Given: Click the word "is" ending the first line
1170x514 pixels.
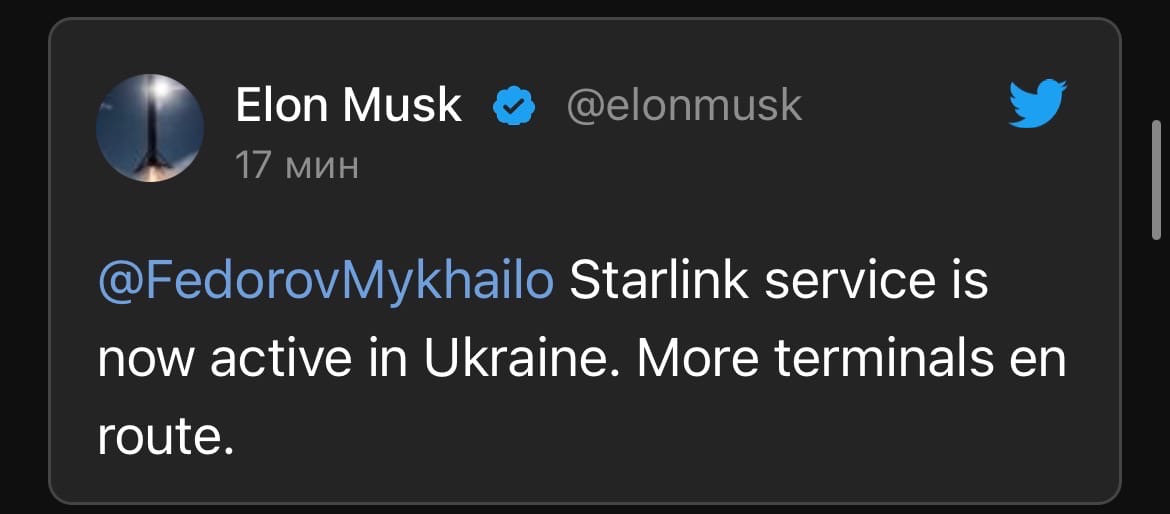Looking at the screenshot, I should [x=965, y=282].
